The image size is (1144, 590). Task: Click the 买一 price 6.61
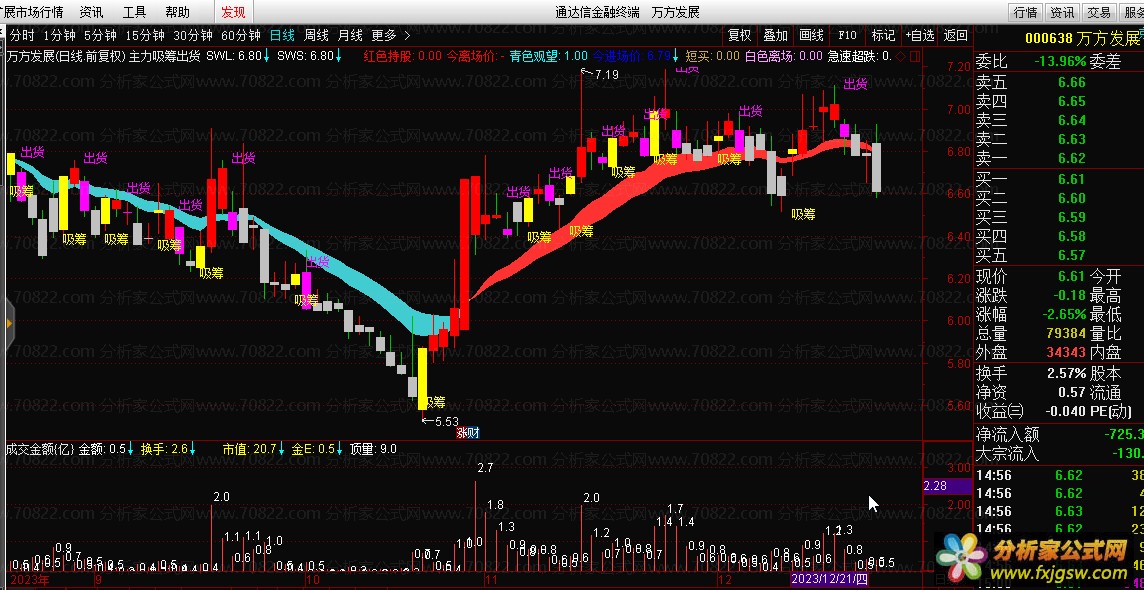point(1072,179)
